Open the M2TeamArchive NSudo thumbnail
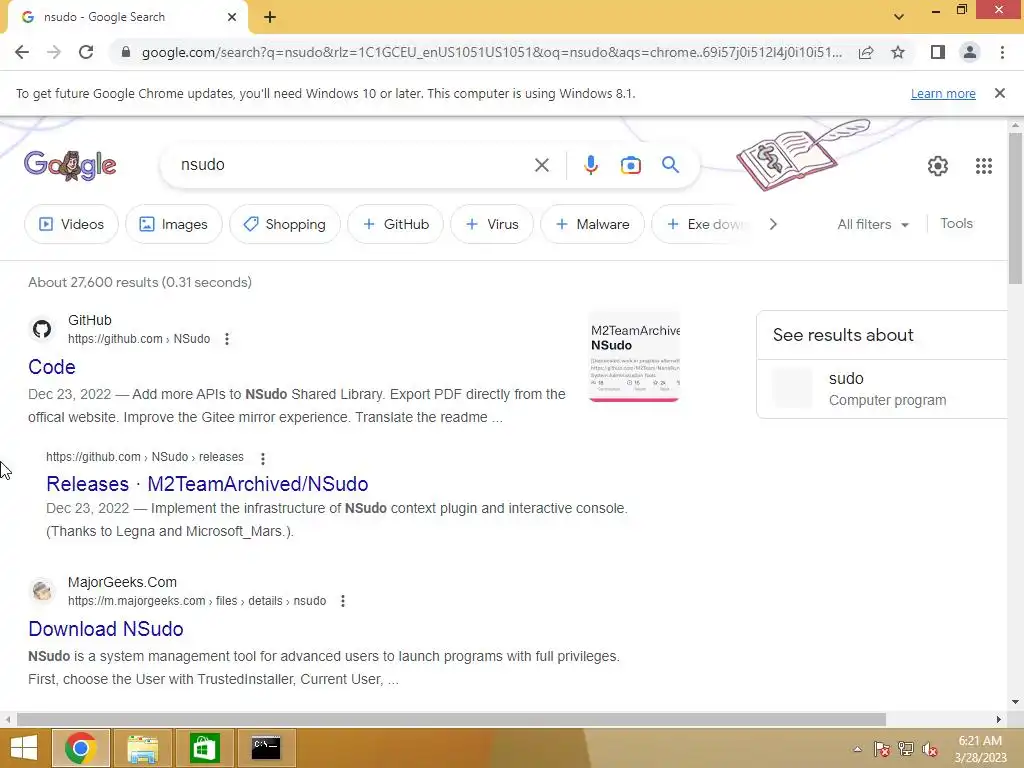 (x=634, y=357)
